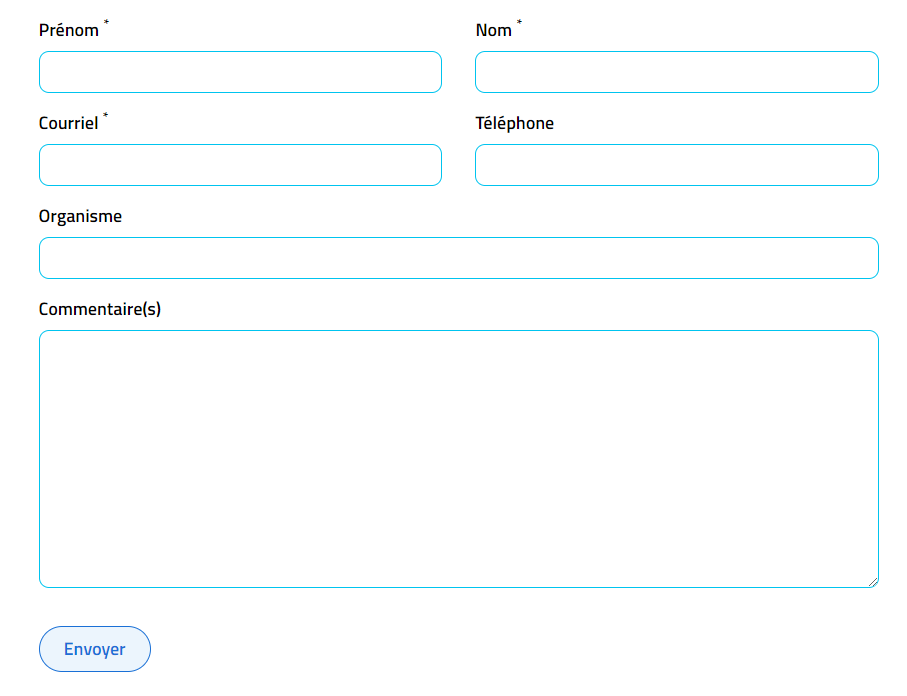Click the comment box resize handle
Viewport: 907px width, 696px height.
pos(873,582)
